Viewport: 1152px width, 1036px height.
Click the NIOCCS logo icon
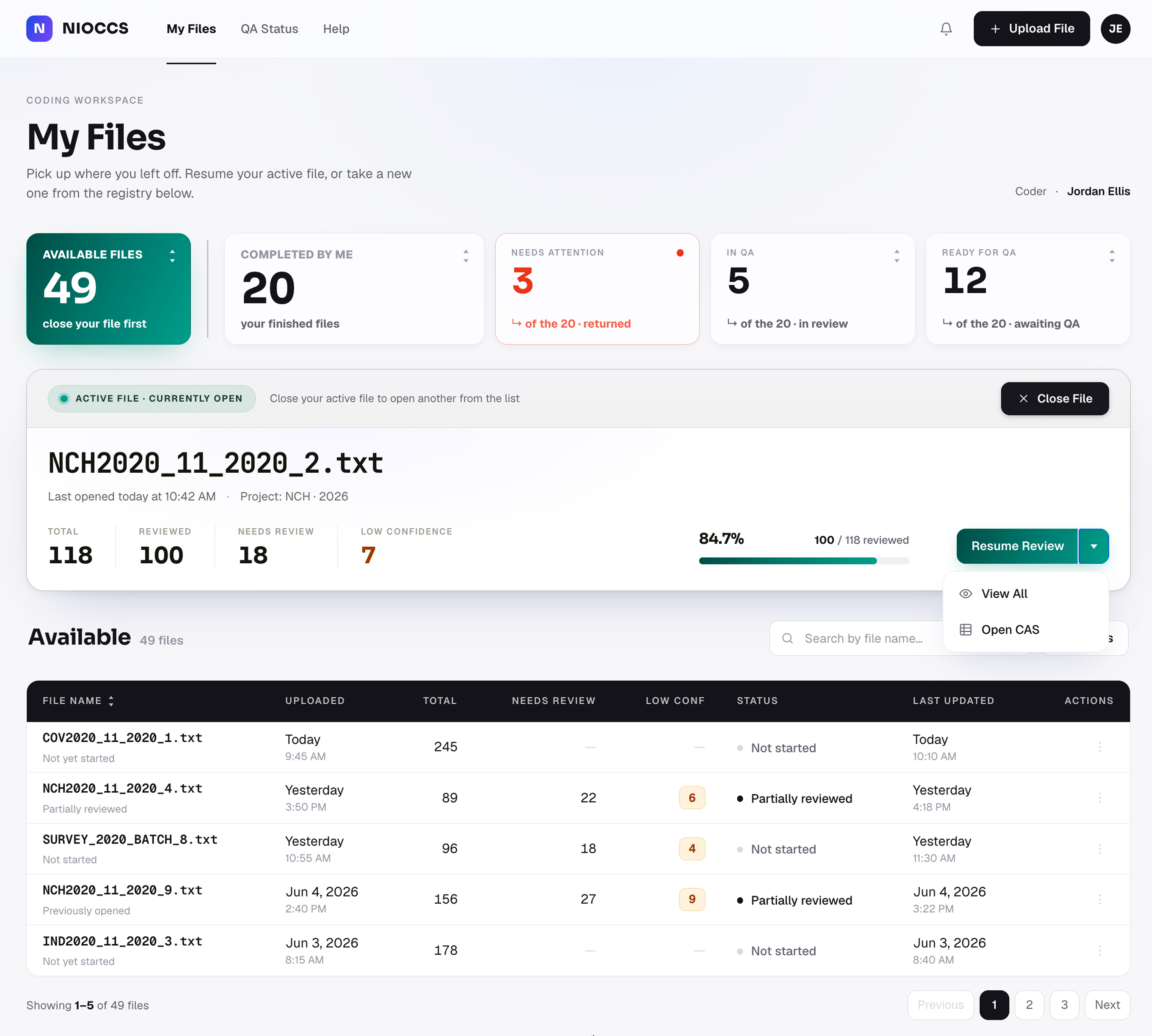tap(39, 29)
